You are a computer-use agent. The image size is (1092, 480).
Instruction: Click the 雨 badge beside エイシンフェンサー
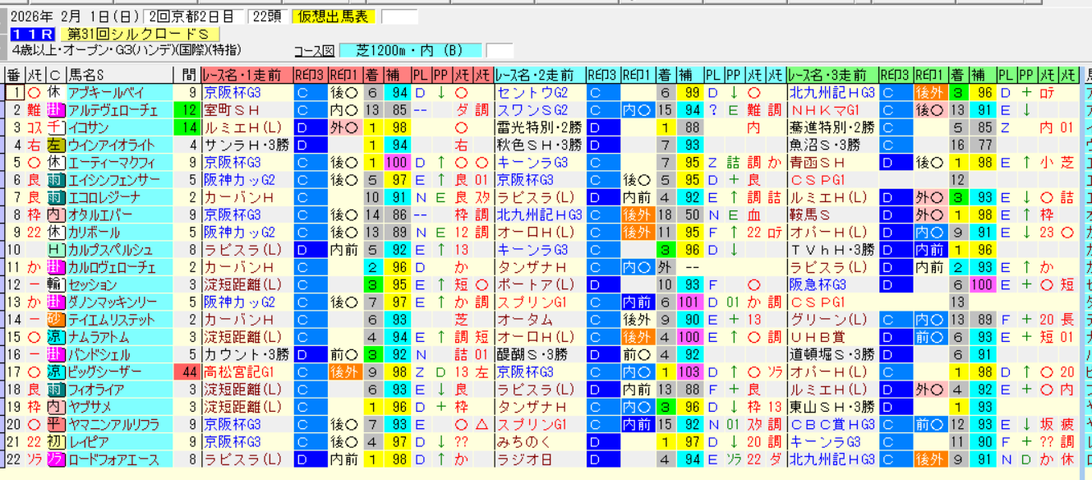tap(55, 180)
